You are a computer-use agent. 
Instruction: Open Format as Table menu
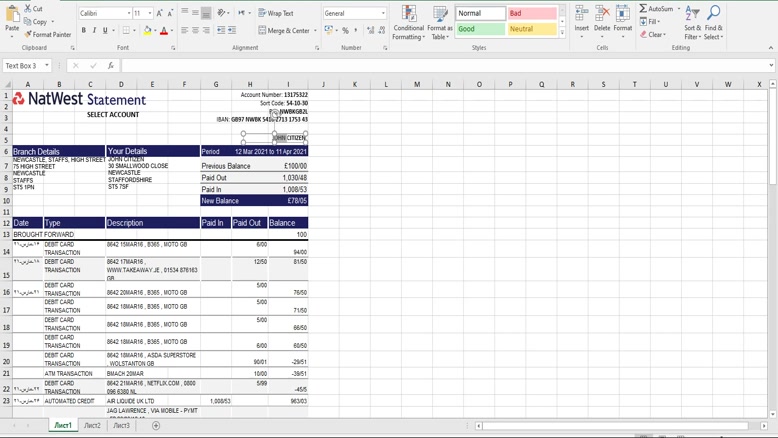(x=440, y=23)
